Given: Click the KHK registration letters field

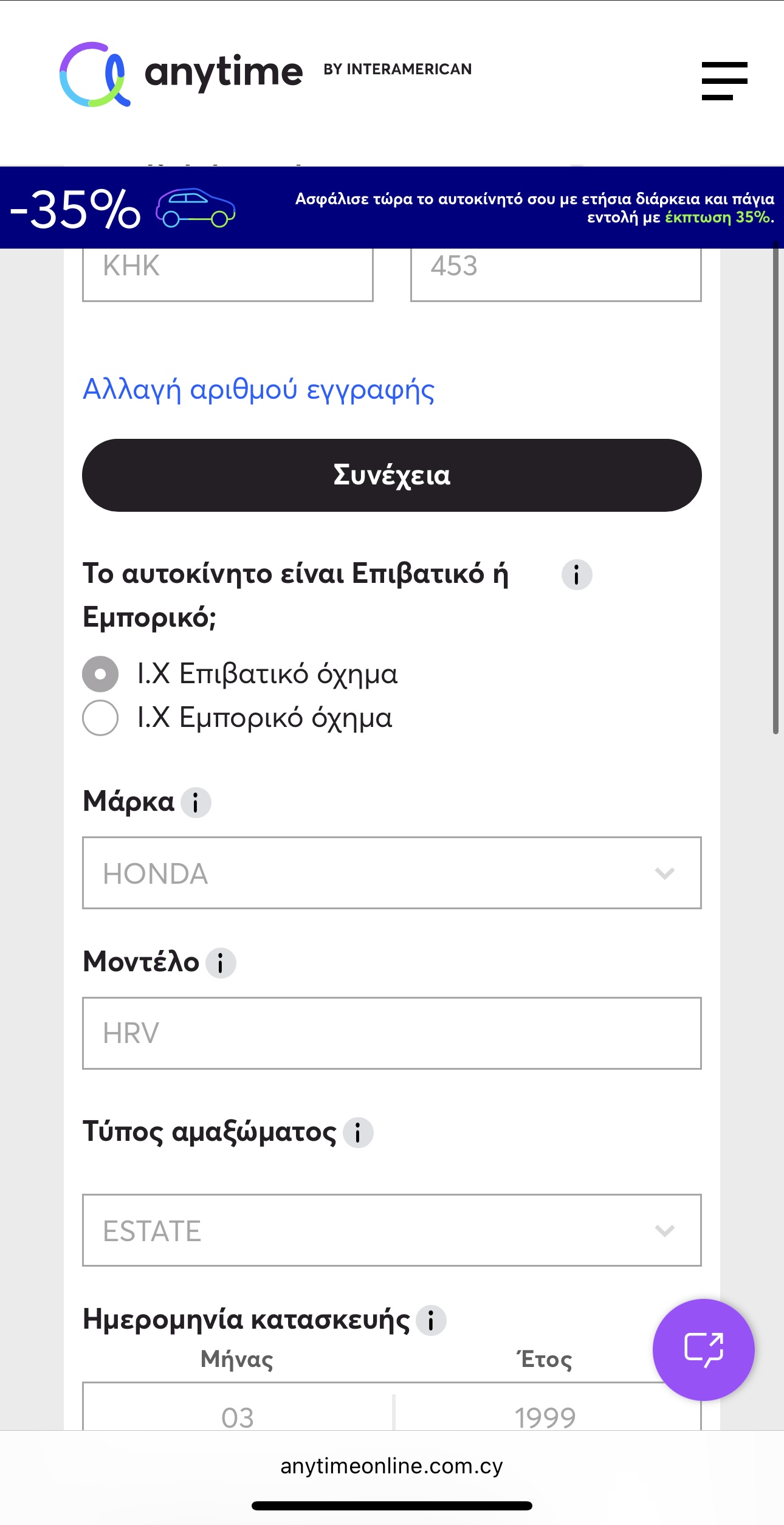Looking at the screenshot, I should tap(227, 269).
